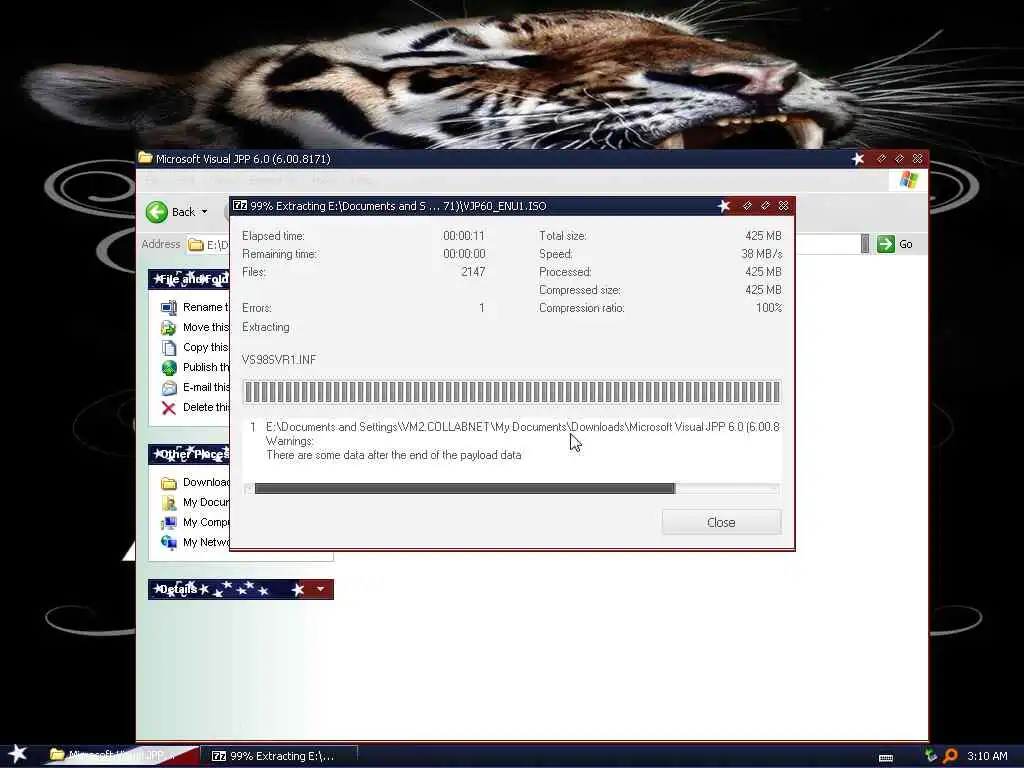Minimize the 7-Zip extraction dialog
The width and height of the screenshot is (1024, 768).
pos(746,206)
